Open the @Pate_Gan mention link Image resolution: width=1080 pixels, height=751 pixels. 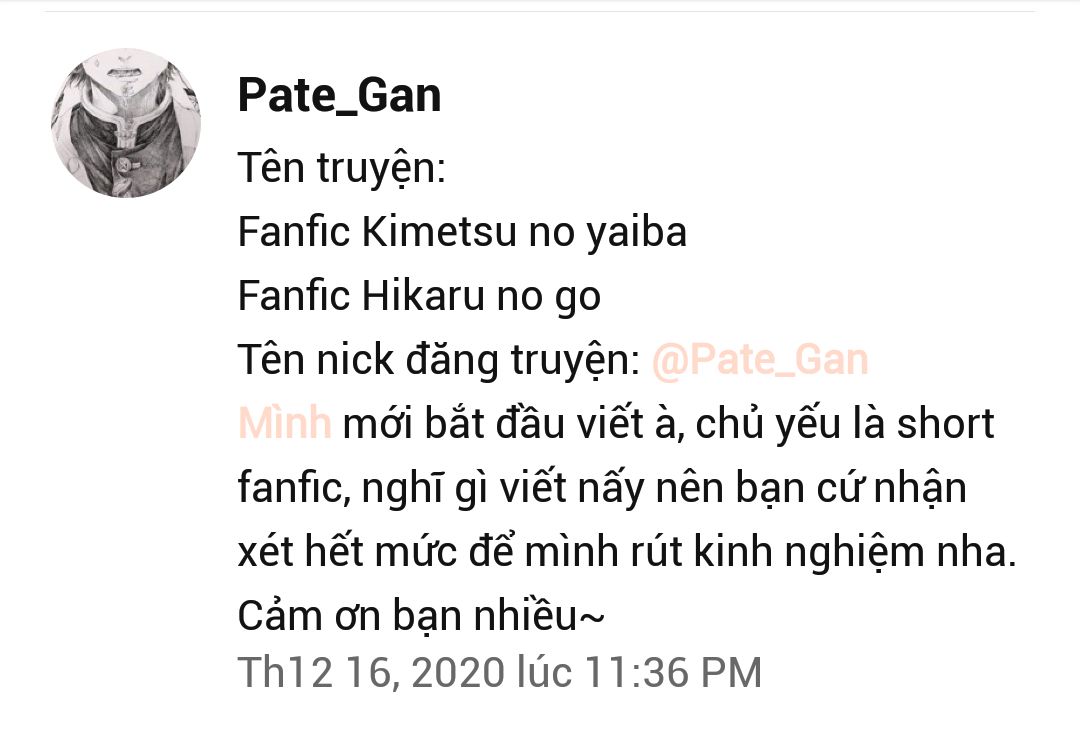click(x=760, y=360)
